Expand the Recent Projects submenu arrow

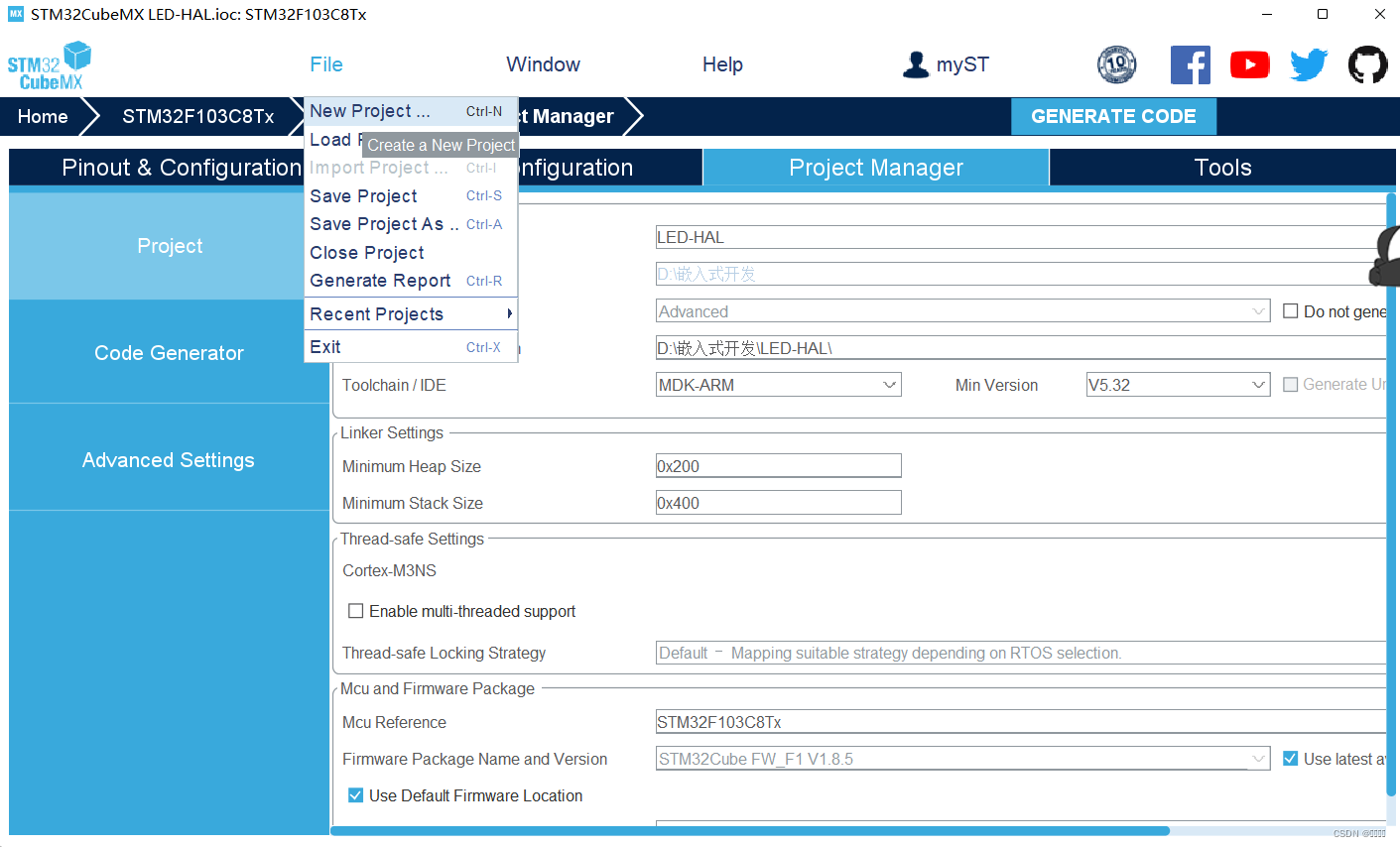pyautogui.click(x=510, y=313)
